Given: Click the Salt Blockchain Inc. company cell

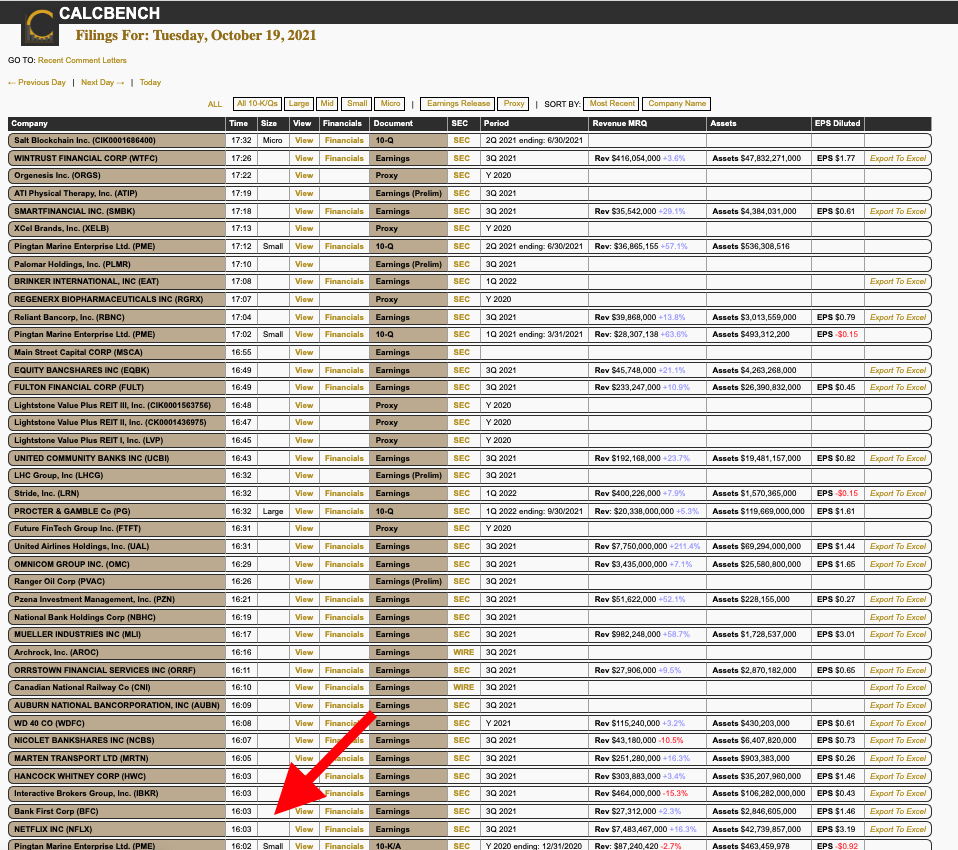Looking at the screenshot, I should coord(116,140).
